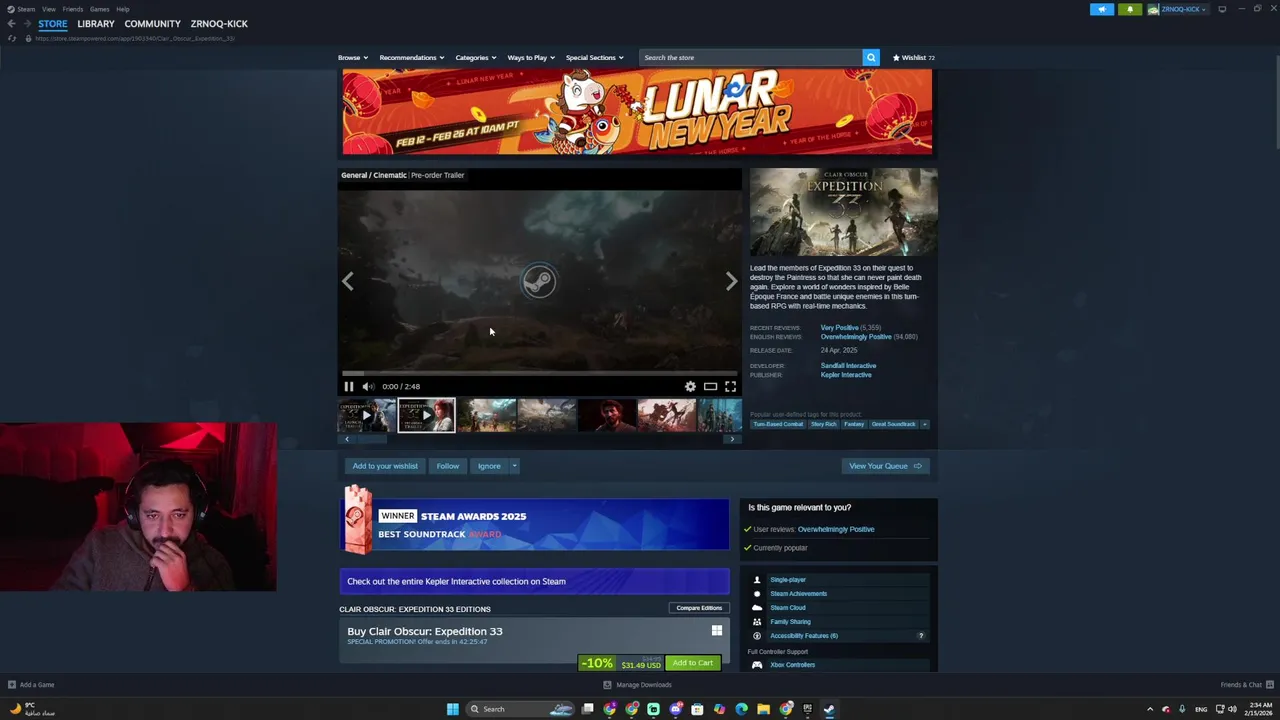1280x720 pixels.
Task: Mute the trailer volume icon
Action: point(368,386)
